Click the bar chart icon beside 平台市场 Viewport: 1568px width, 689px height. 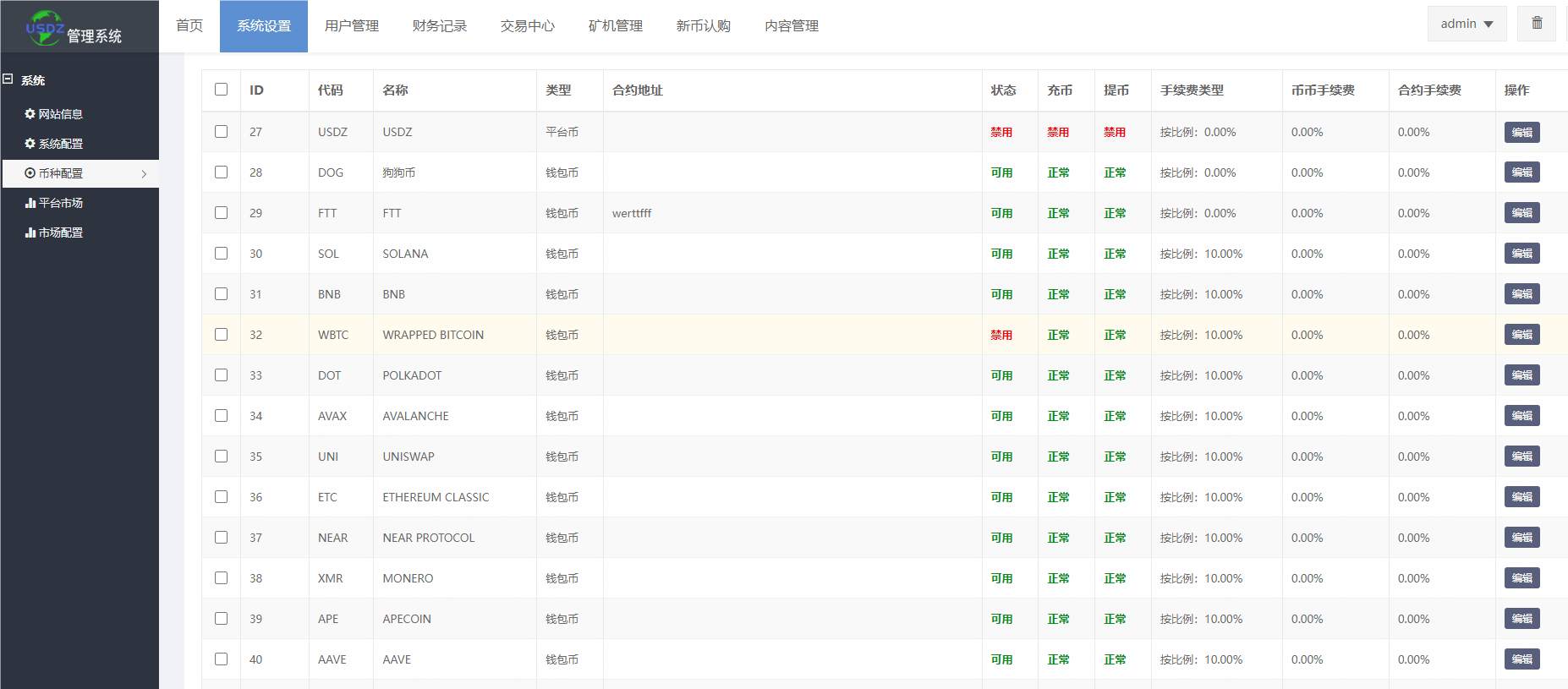click(30, 203)
